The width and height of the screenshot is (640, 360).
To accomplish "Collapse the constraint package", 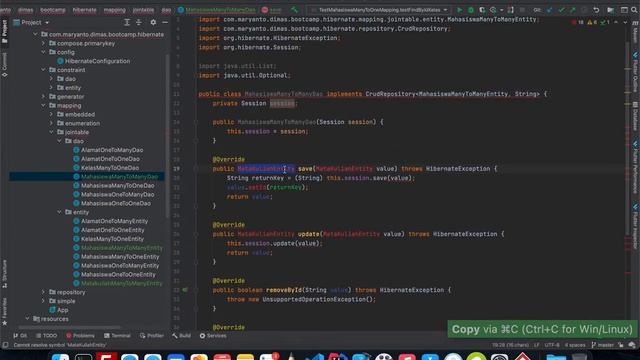I will point(44,70).
